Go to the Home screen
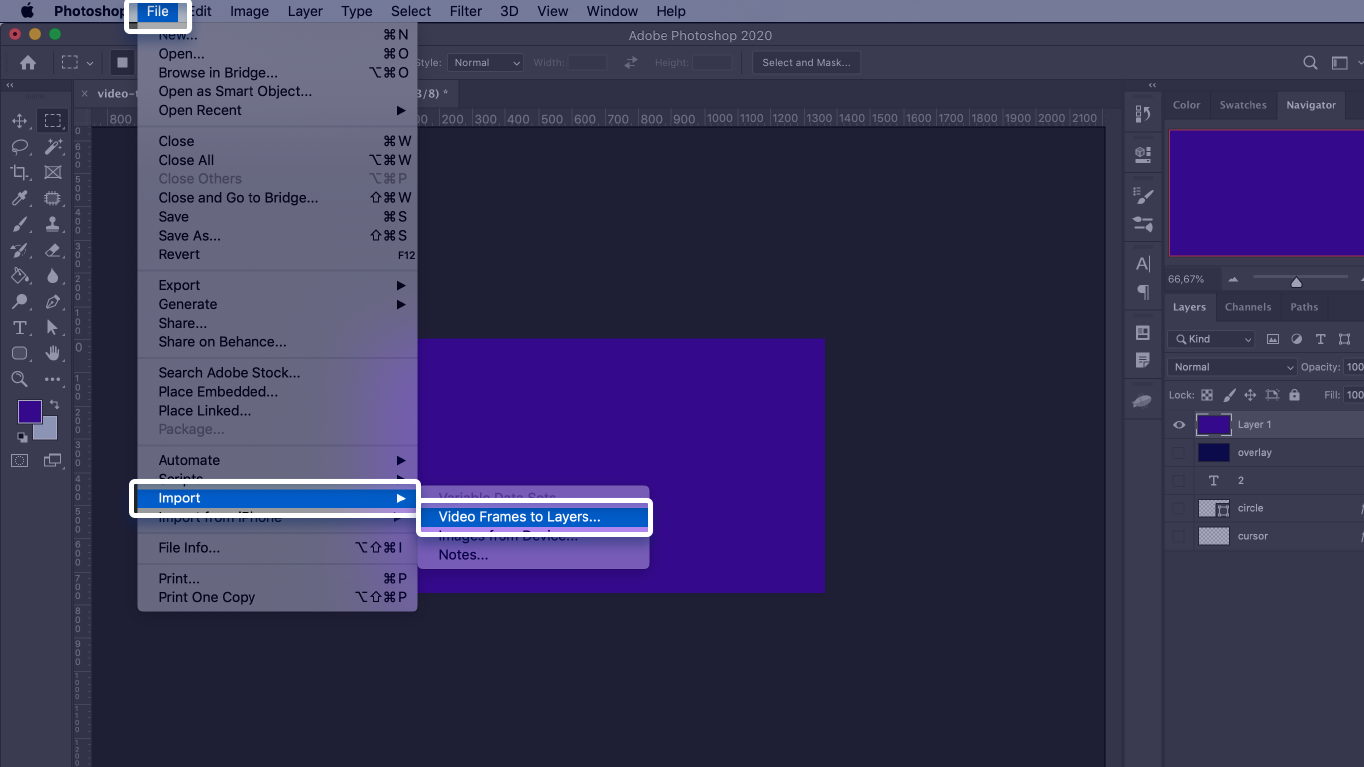 pos(28,62)
